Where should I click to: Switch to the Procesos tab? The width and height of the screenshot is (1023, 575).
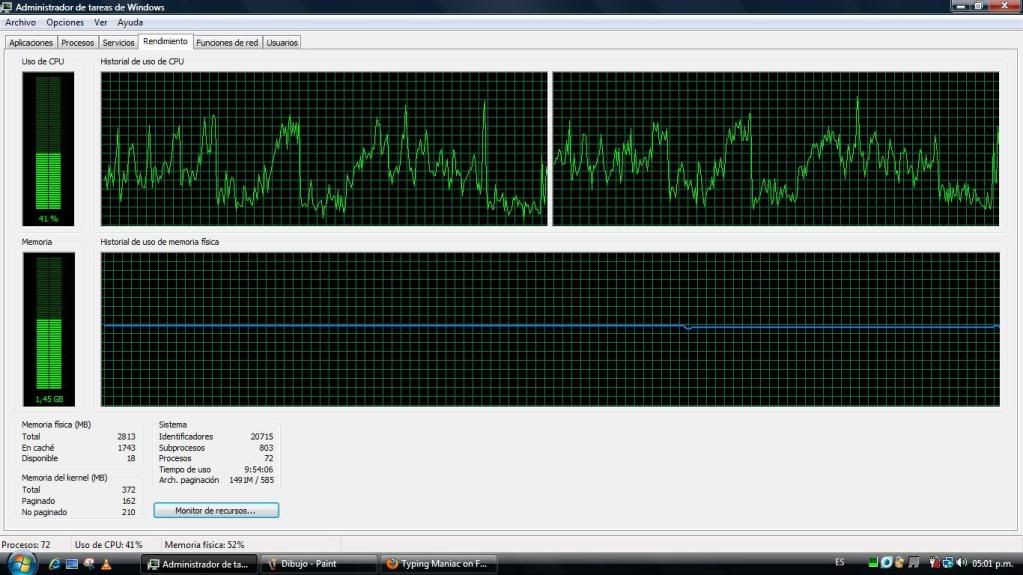(77, 43)
